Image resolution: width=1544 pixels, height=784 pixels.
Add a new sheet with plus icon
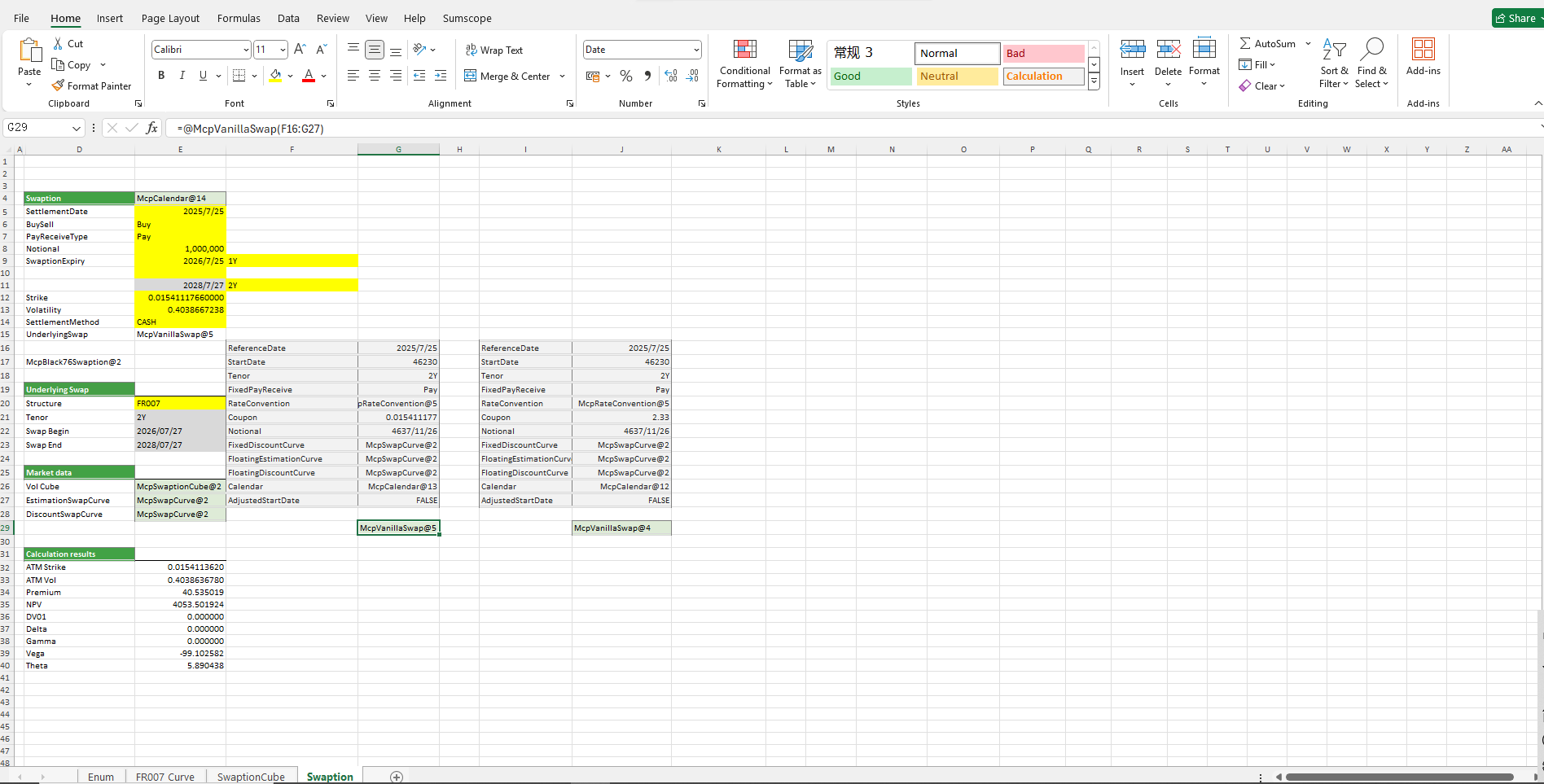(397, 777)
